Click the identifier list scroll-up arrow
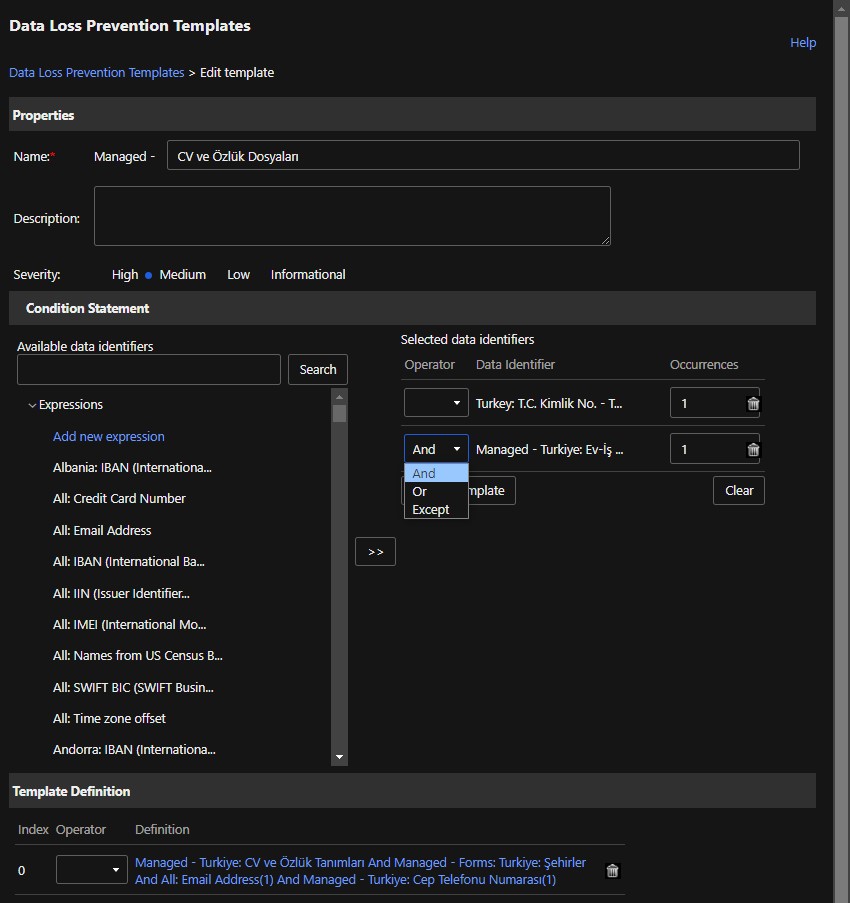The width and height of the screenshot is (850, 903). coord(340,396)
